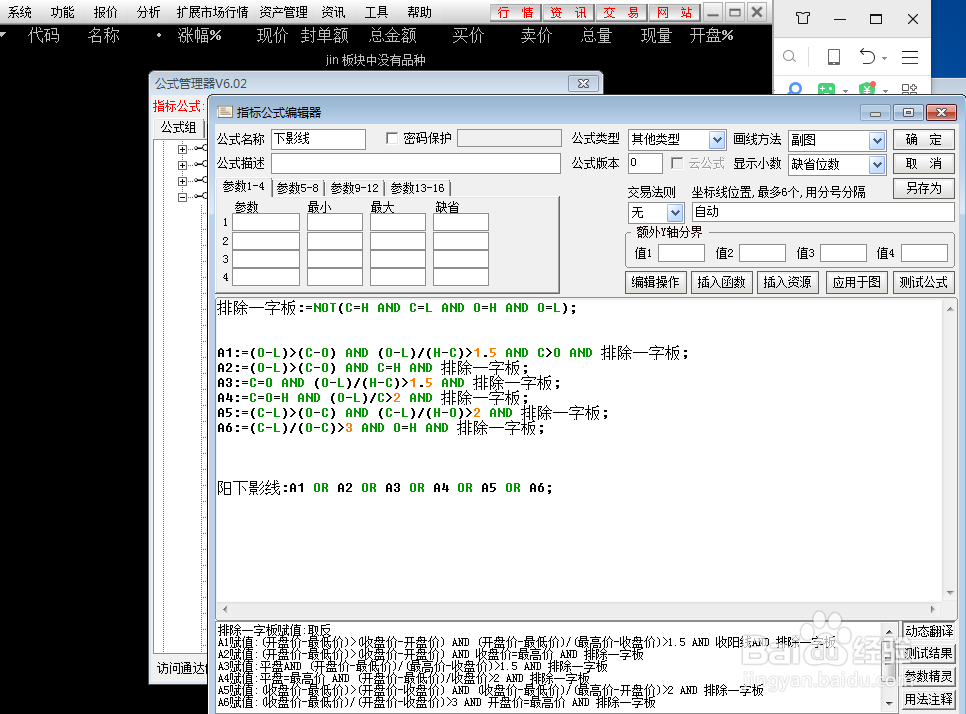The height and width of the screenshot is (714, 966).
Task: Click the shirt skin icon in the title bar
Action: [803, 19]
